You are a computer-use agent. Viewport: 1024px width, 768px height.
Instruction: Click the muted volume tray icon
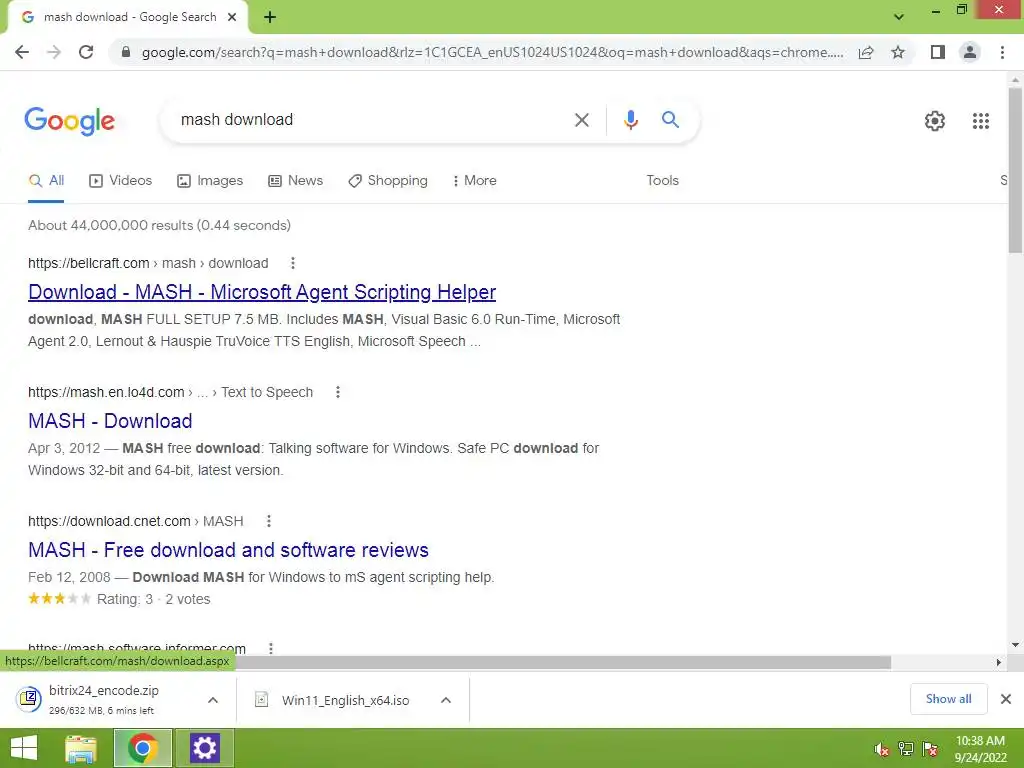882,749
